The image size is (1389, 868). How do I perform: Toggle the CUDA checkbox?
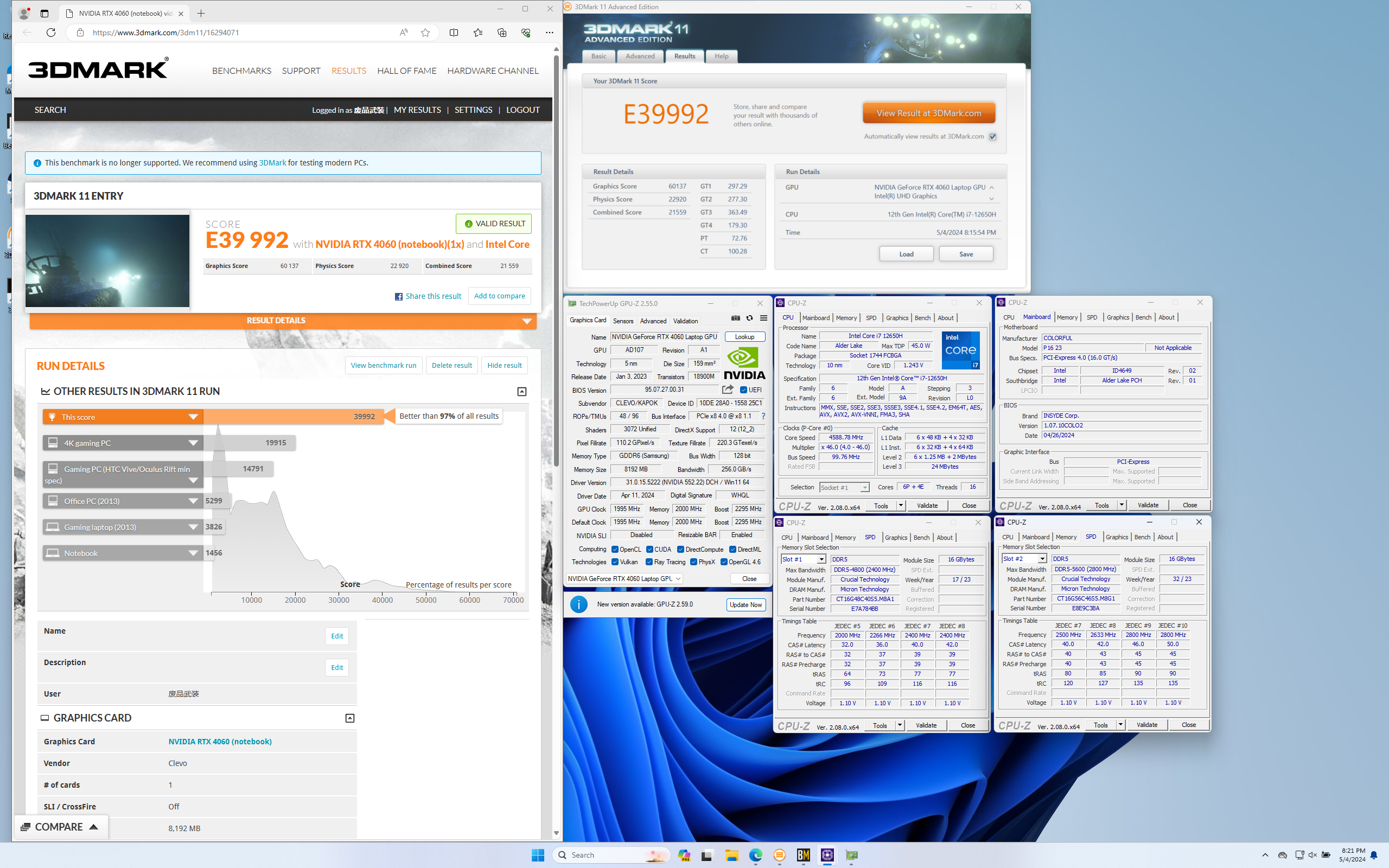click(x=649, y=550)
